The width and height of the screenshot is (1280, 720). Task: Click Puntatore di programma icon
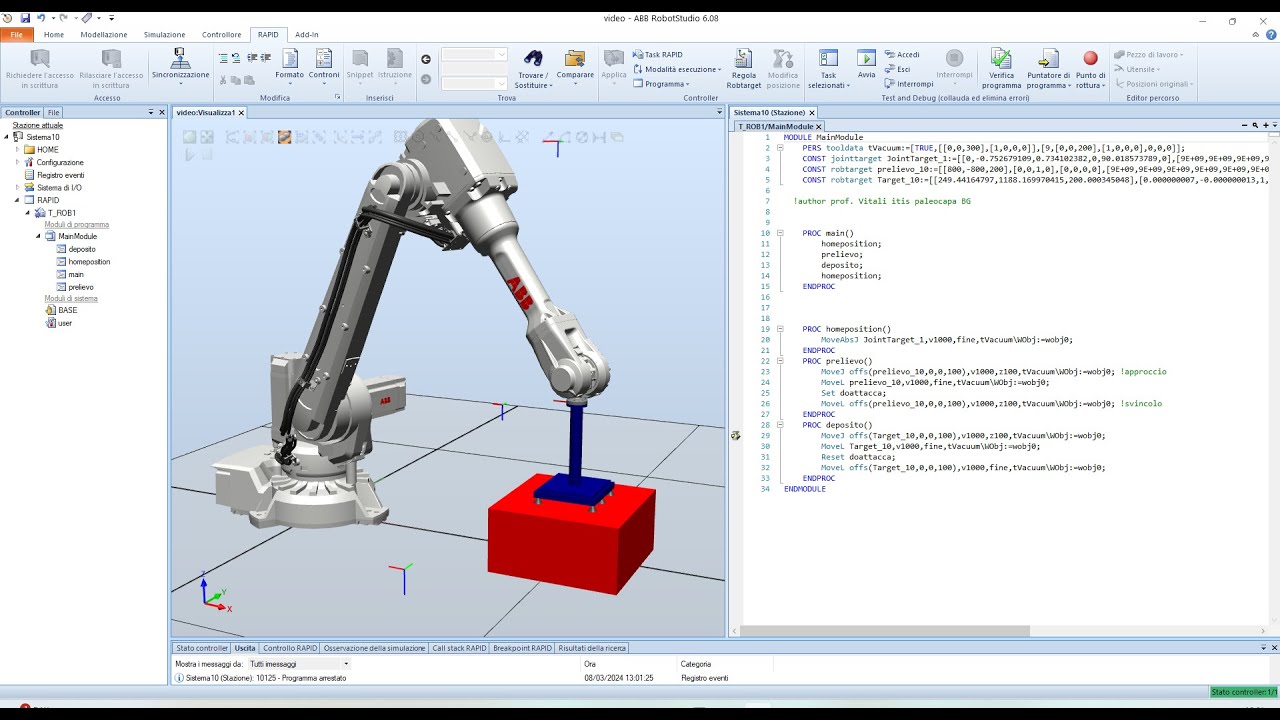coord(1048,58)
